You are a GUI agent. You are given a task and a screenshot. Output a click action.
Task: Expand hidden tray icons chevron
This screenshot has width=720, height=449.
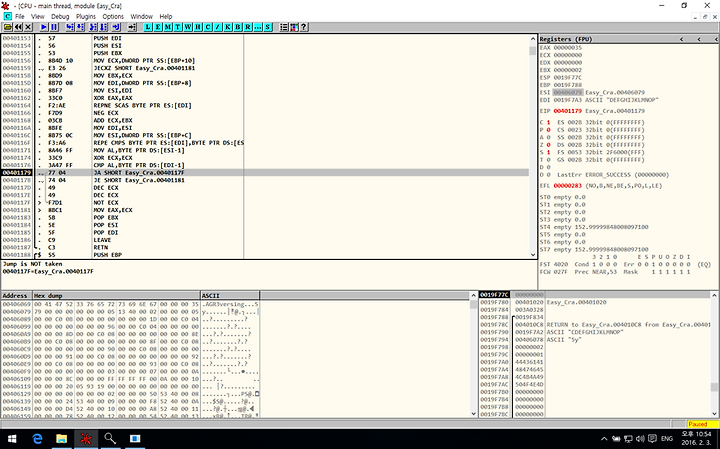604,438
